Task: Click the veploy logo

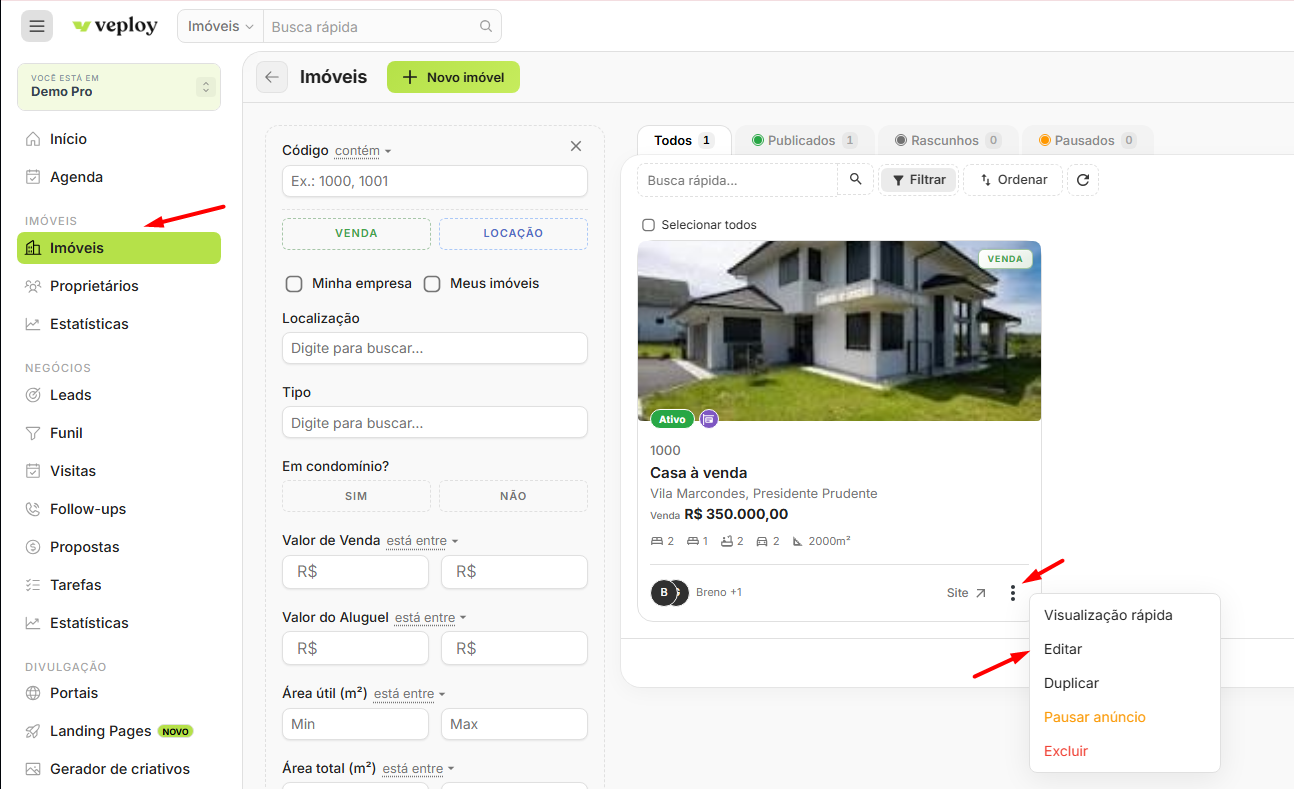Action: point(115,26)
